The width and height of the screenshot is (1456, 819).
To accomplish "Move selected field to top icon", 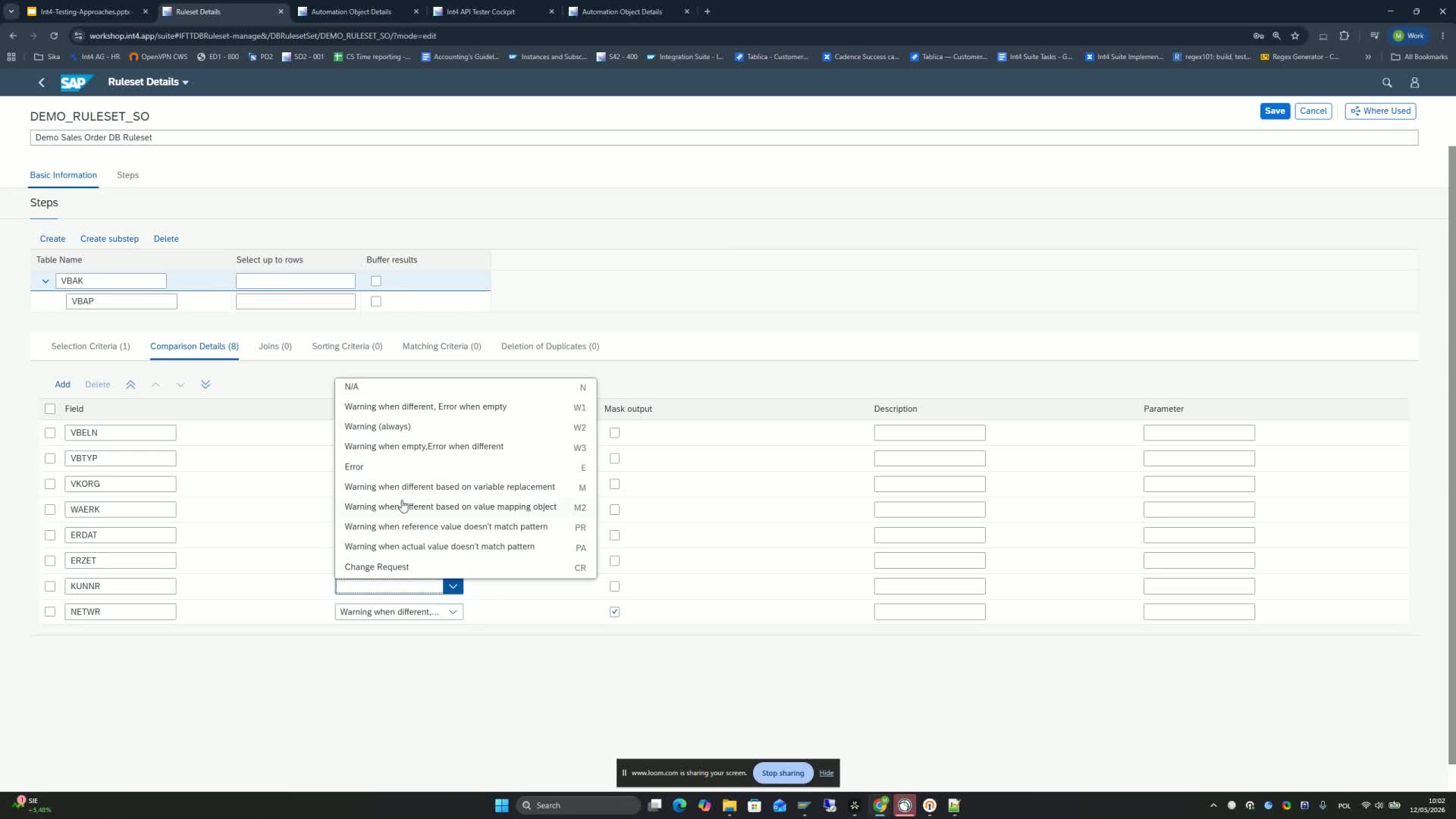I will (130, 384).
